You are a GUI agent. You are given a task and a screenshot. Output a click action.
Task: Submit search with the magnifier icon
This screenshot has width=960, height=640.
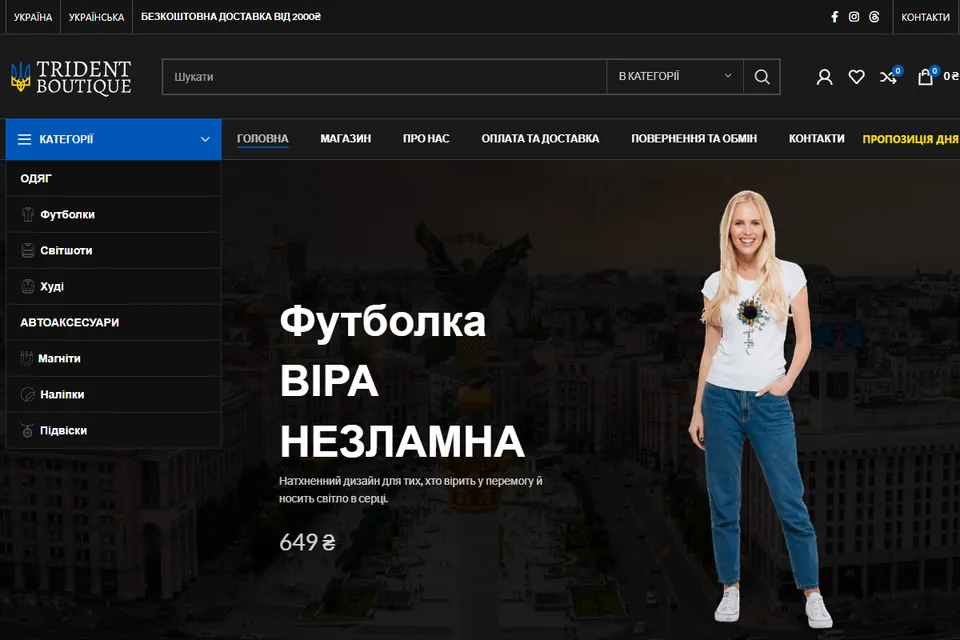(762, 77)
